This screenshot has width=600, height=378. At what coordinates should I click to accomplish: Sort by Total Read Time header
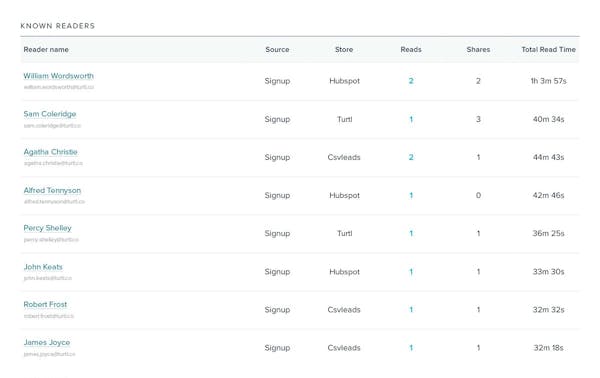(x=548, y=49)
